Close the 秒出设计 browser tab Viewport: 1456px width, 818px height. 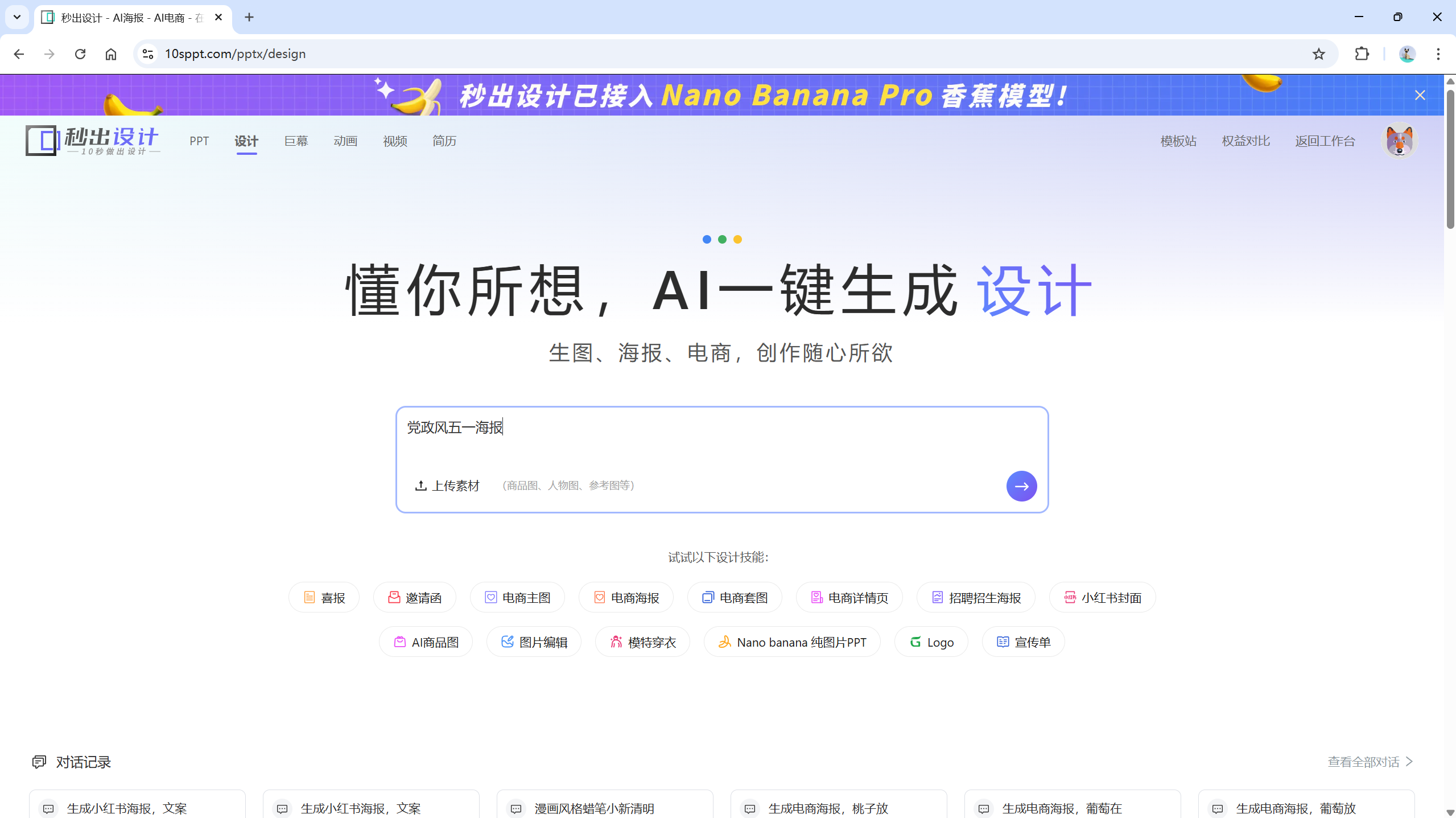[x=218, y=17]
